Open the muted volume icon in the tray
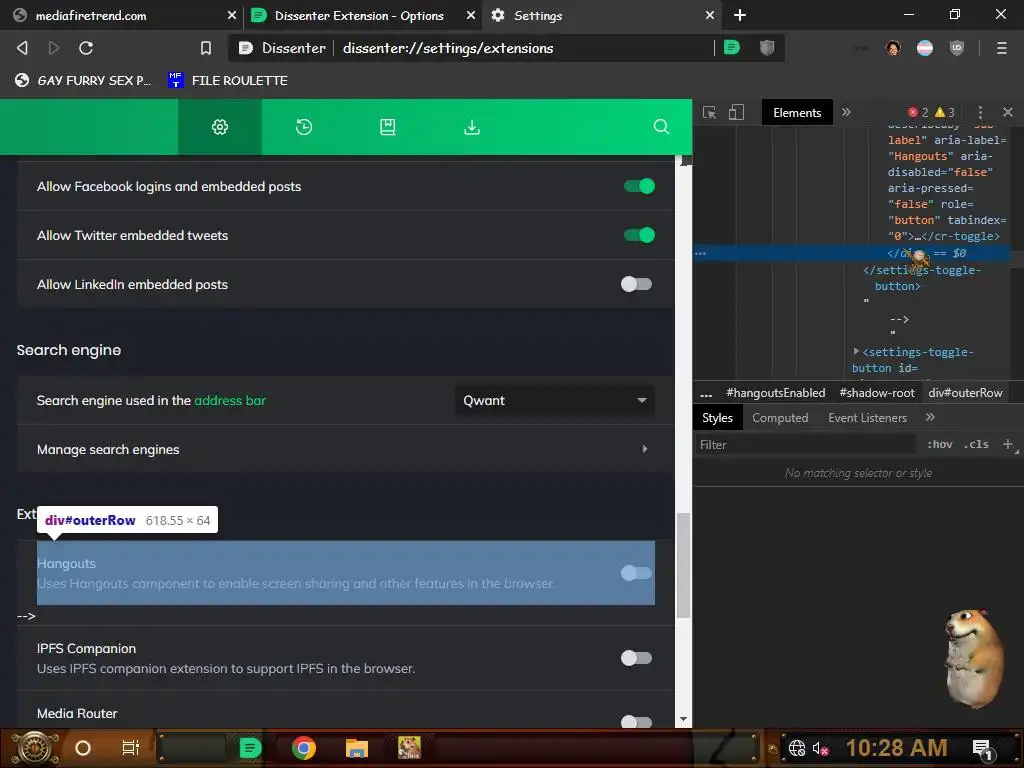 [820, 748]
